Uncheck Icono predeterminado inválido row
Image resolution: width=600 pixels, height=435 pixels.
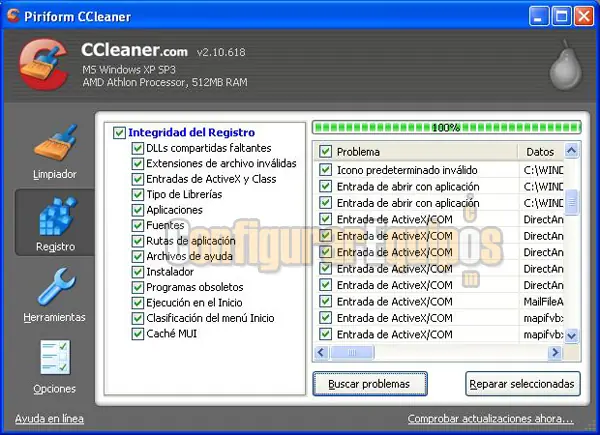click(x=325, y=170)
